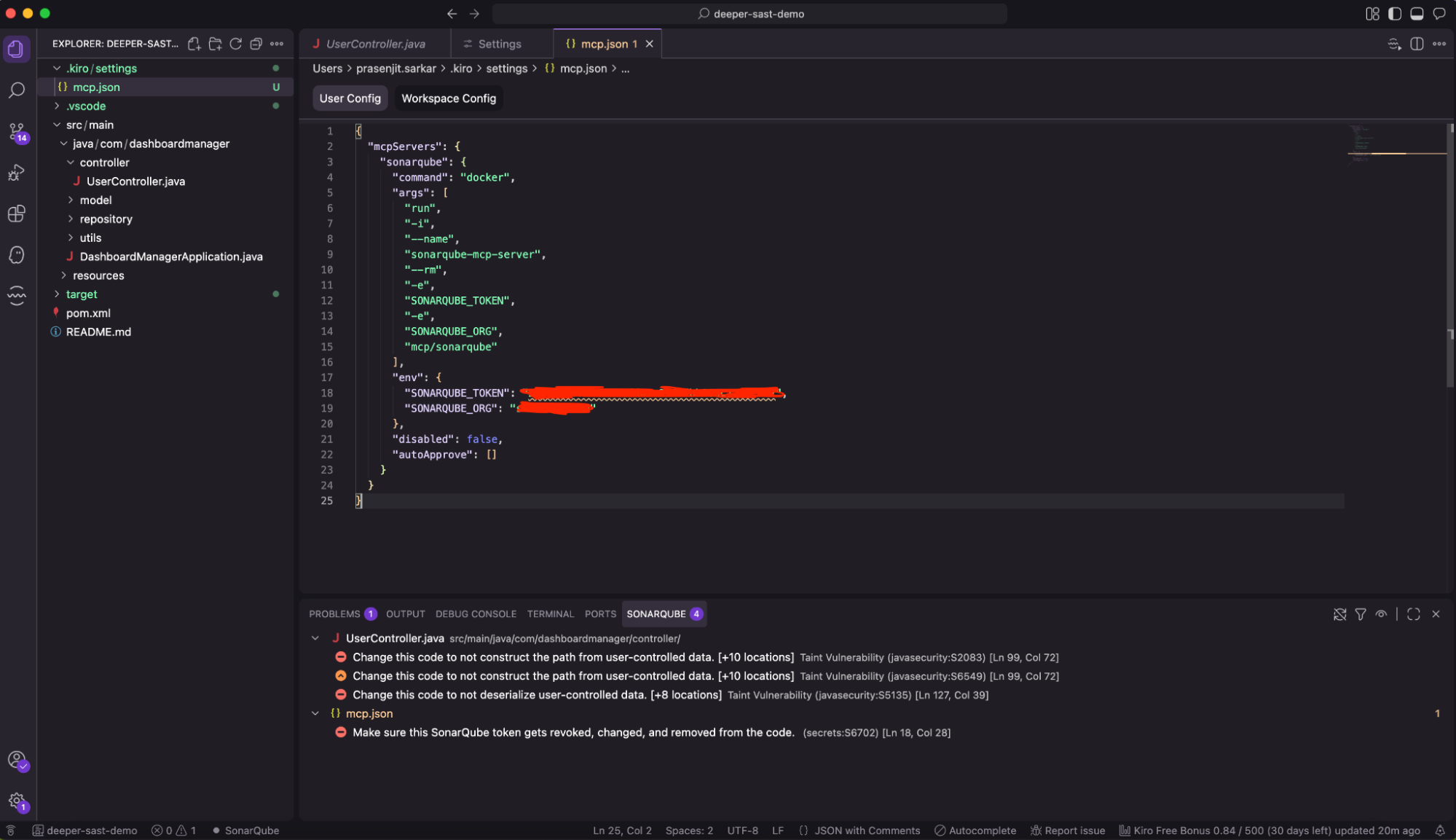Click the New File icon in Explorer
Screen dimensions: 1456x840
194,44
